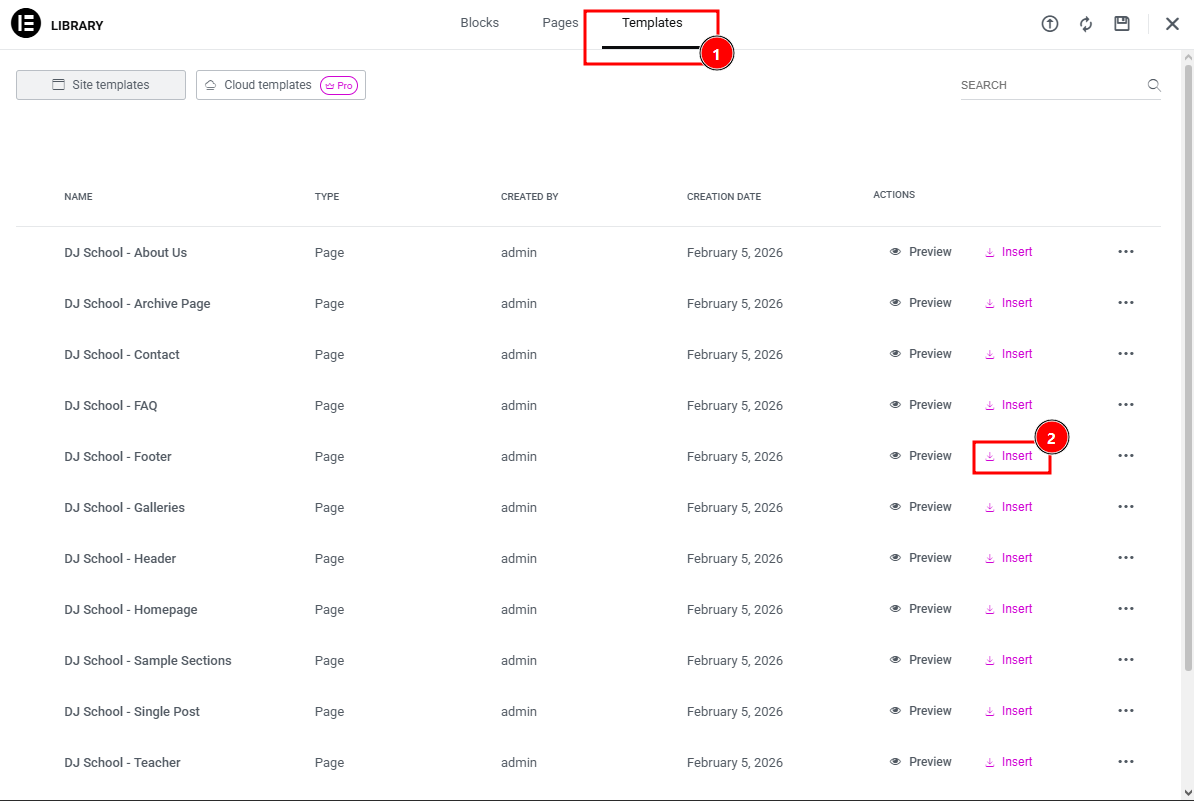Image resolution: width=1194 pixels, height=801 pixels.
Task: Sort by the TYPE column header
Action: coord(327,196)
